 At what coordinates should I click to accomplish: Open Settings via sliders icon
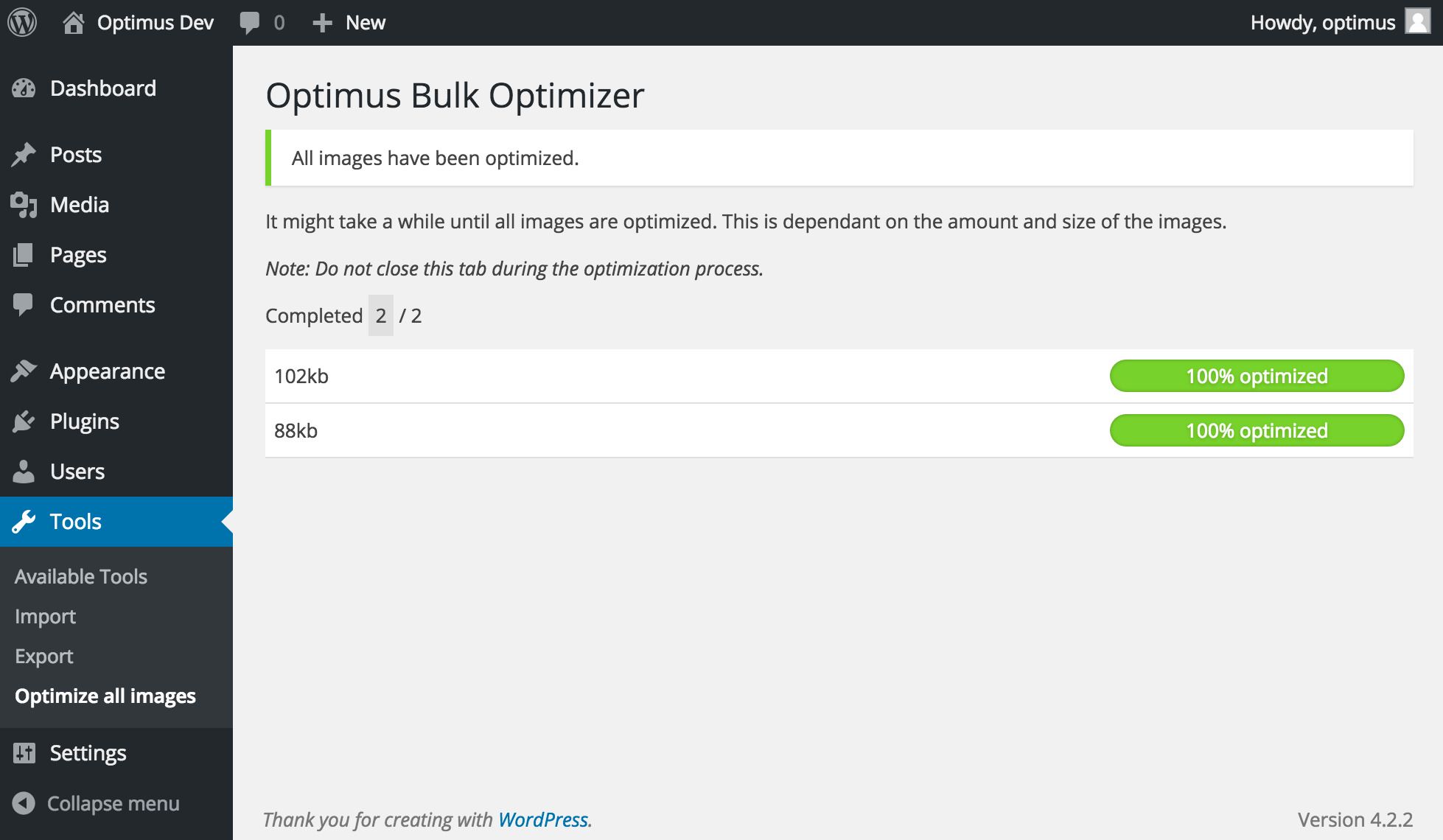(24, 752)
